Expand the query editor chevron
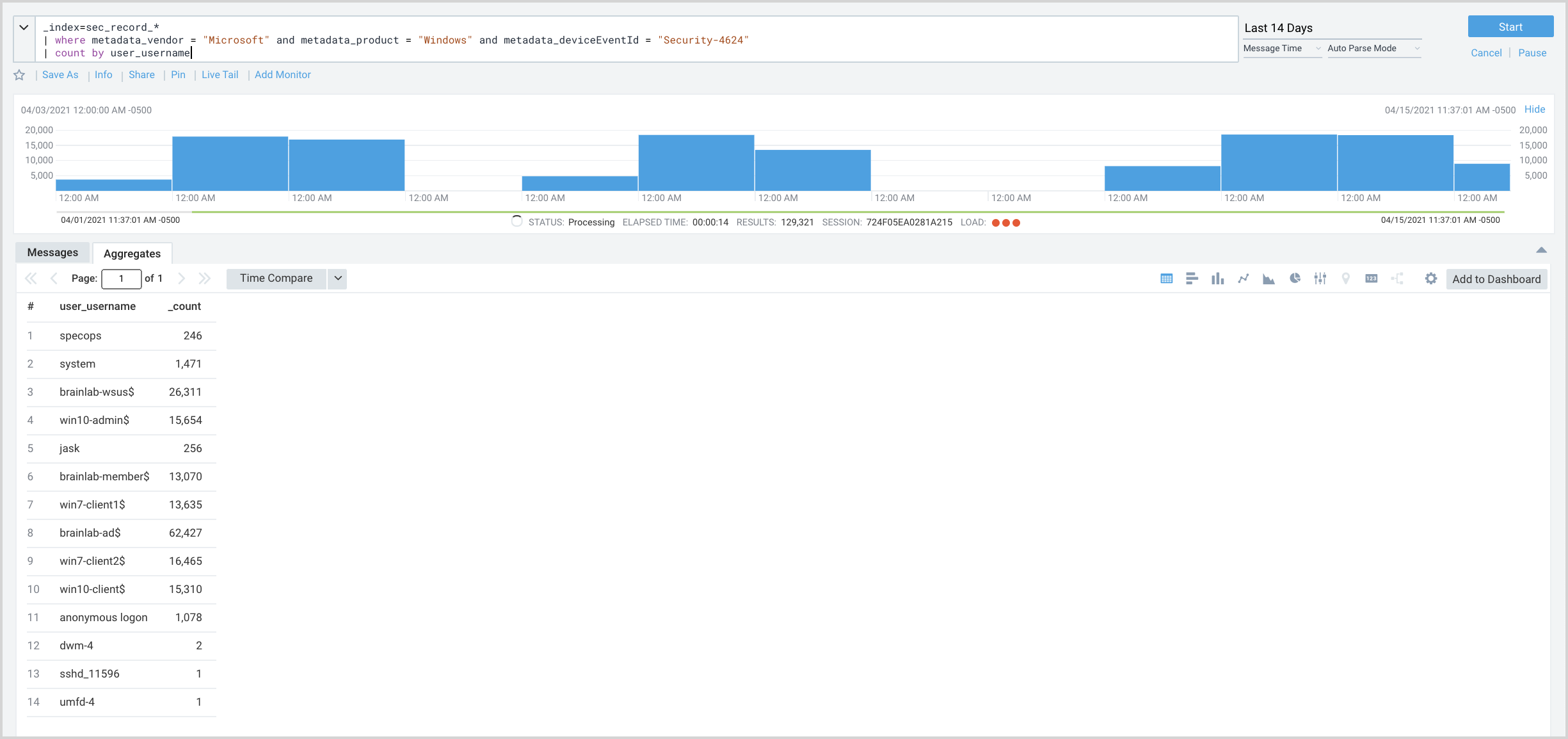1568x739 pixels. [24, 28]
